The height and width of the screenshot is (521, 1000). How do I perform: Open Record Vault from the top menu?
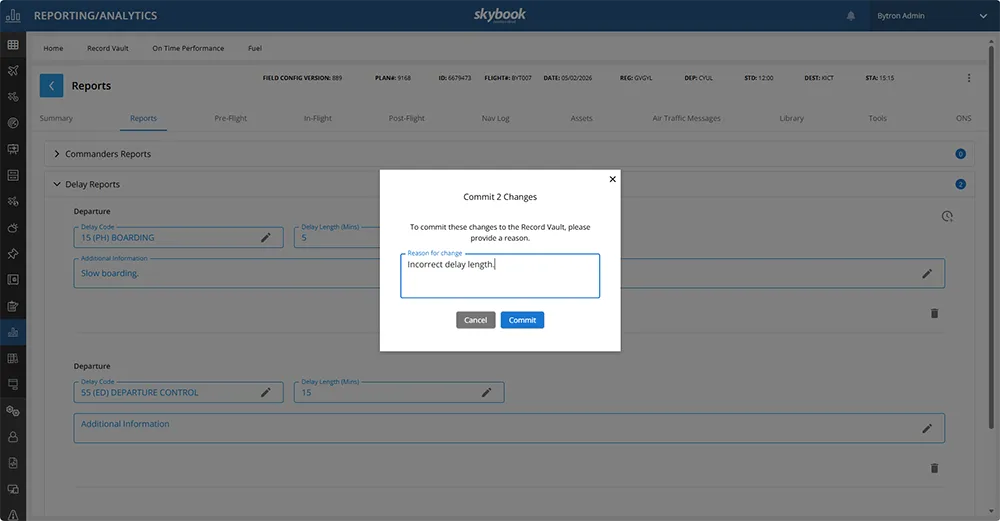click(x=107, y=48)
